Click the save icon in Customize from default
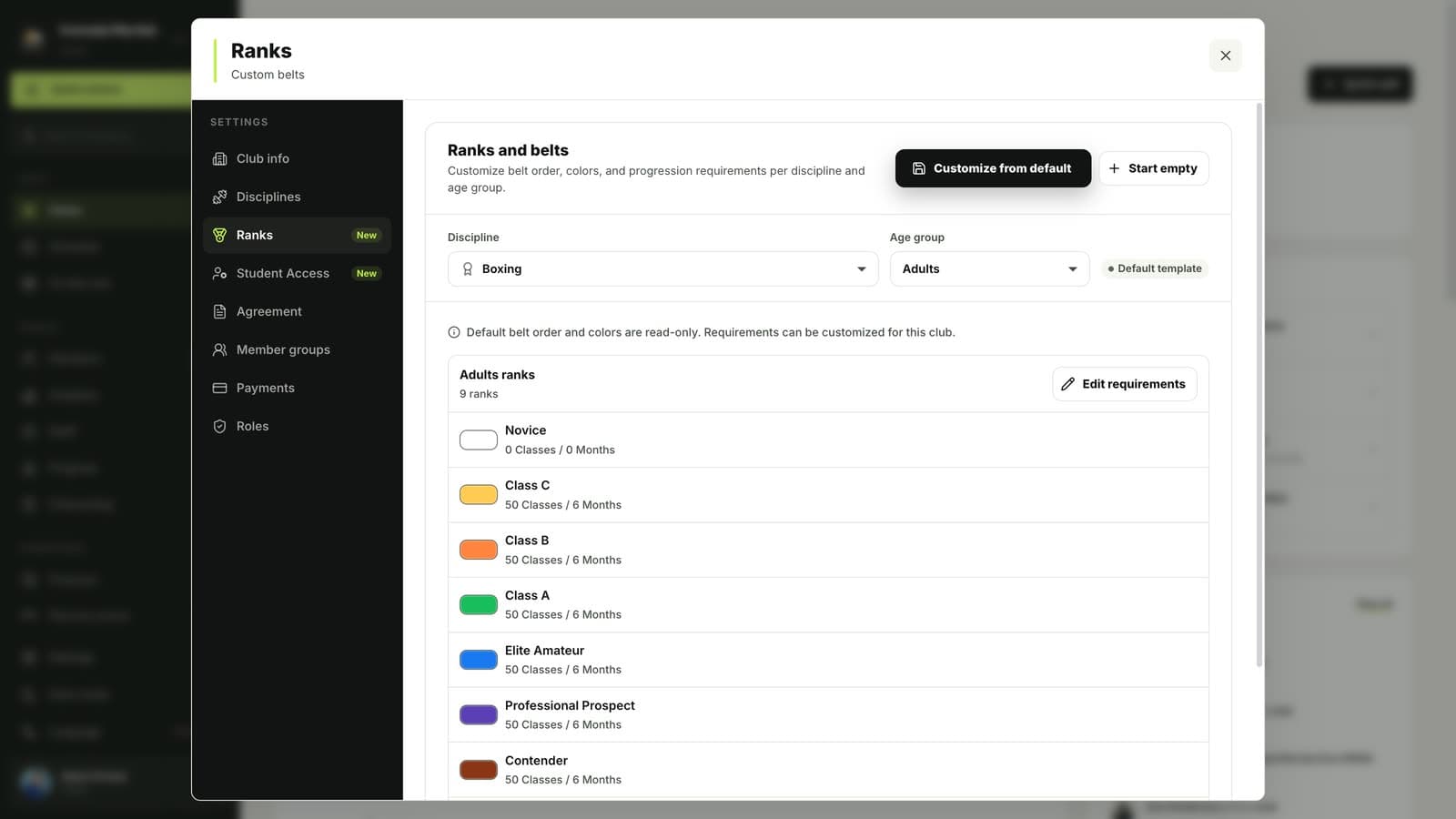Image resolution: width=1456 pixels, height=819 pixels. pyautogui.click(x=919, y=168)
